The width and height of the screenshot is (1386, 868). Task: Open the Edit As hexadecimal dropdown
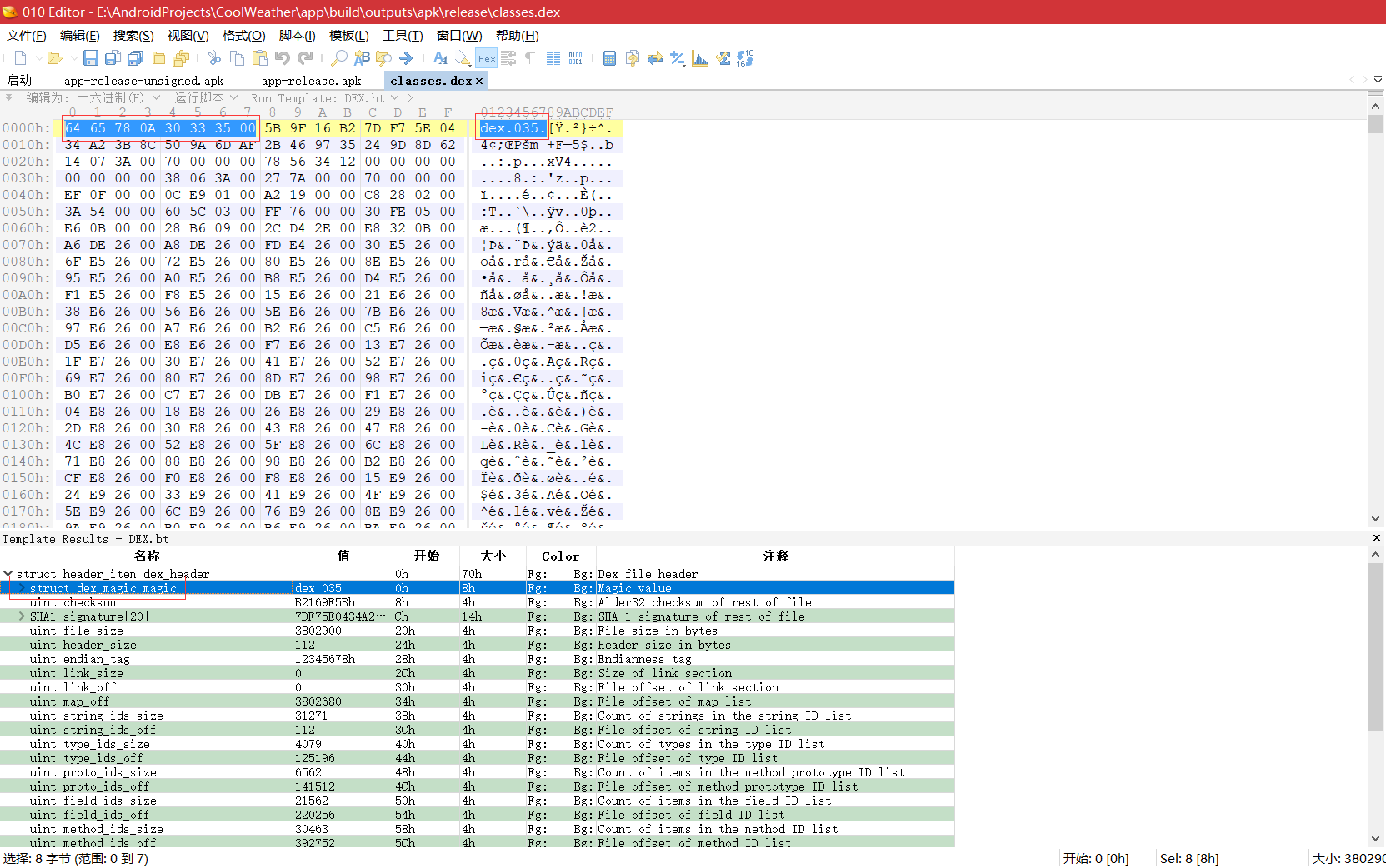coord(156,97)
